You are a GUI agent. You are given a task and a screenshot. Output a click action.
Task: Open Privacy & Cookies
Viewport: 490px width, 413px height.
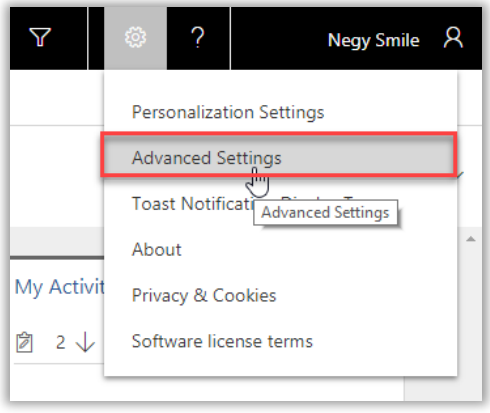coord(204,295)
